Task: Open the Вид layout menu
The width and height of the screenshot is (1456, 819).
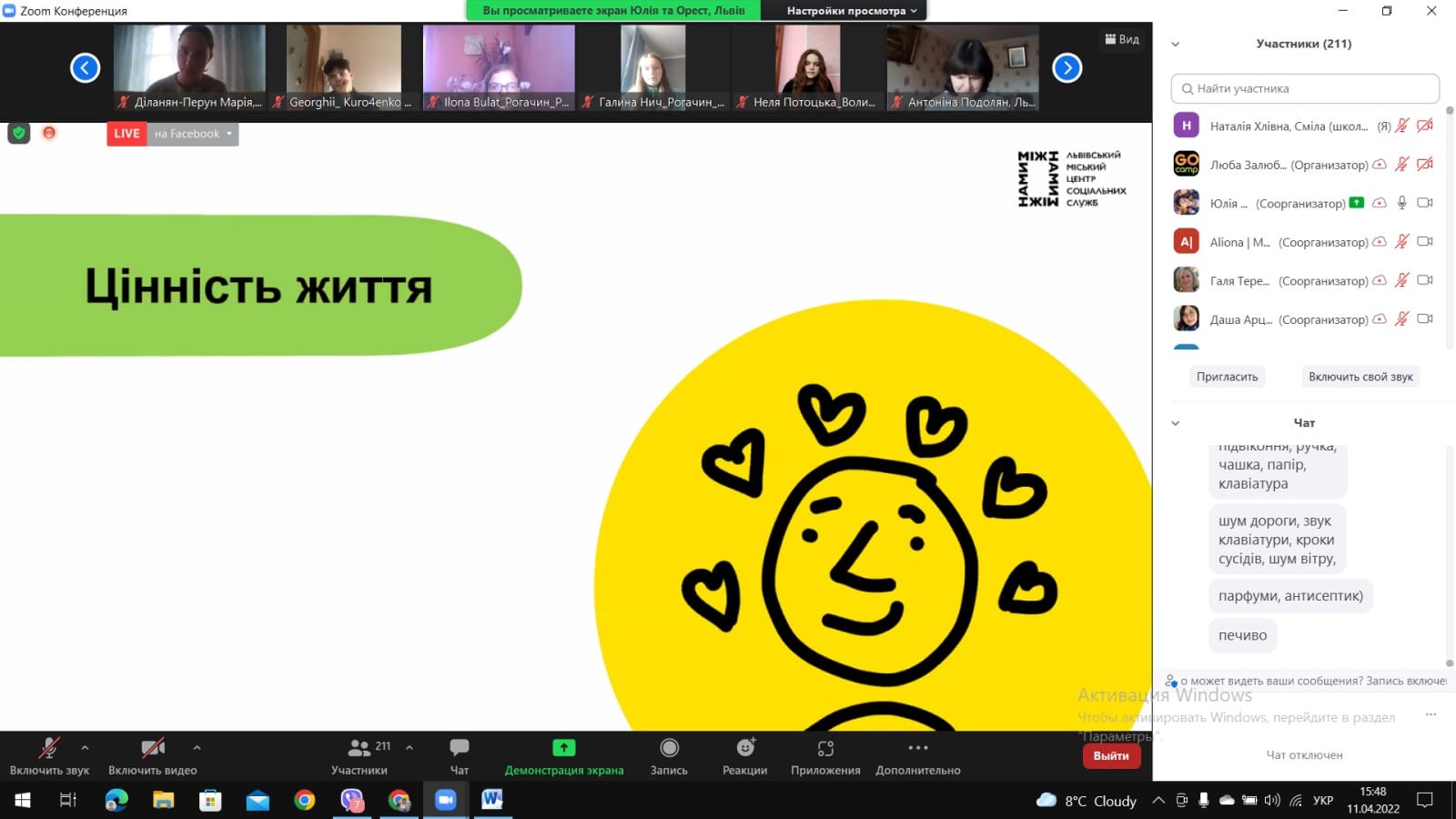Action: [x=1122, y=39]
